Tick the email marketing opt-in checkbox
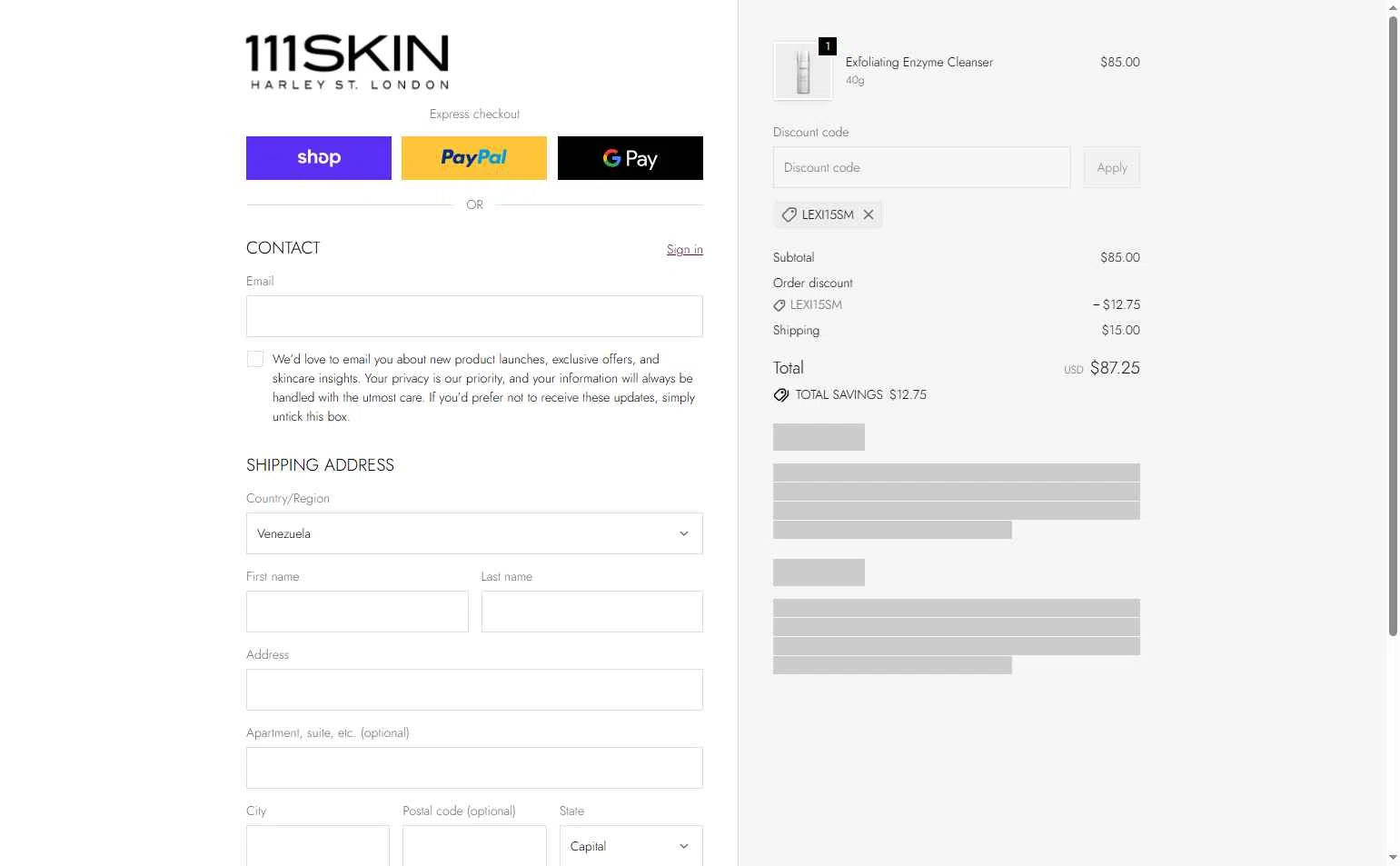 (x=255, y=359)
